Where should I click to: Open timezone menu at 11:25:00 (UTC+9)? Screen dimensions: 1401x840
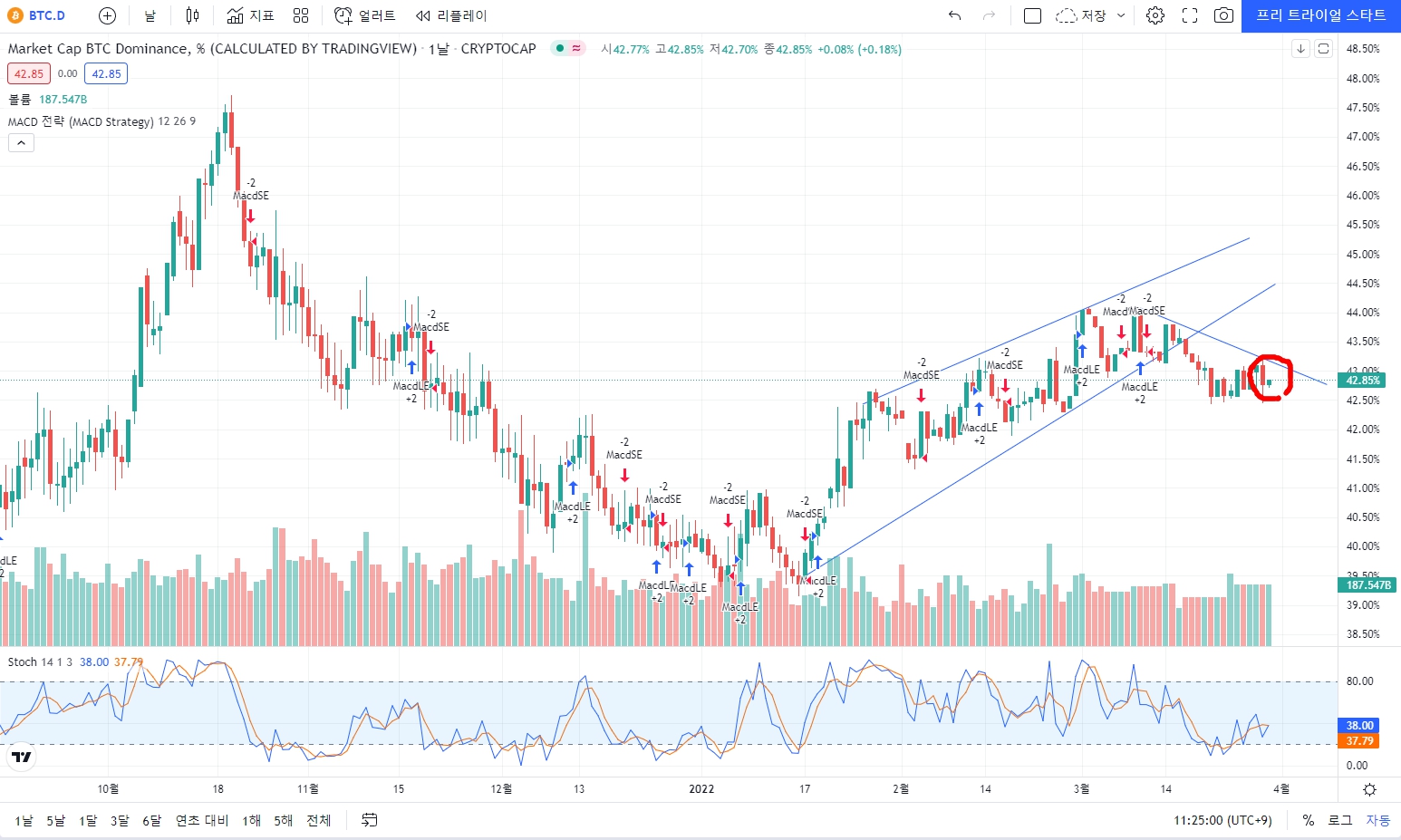point(1222,820)
